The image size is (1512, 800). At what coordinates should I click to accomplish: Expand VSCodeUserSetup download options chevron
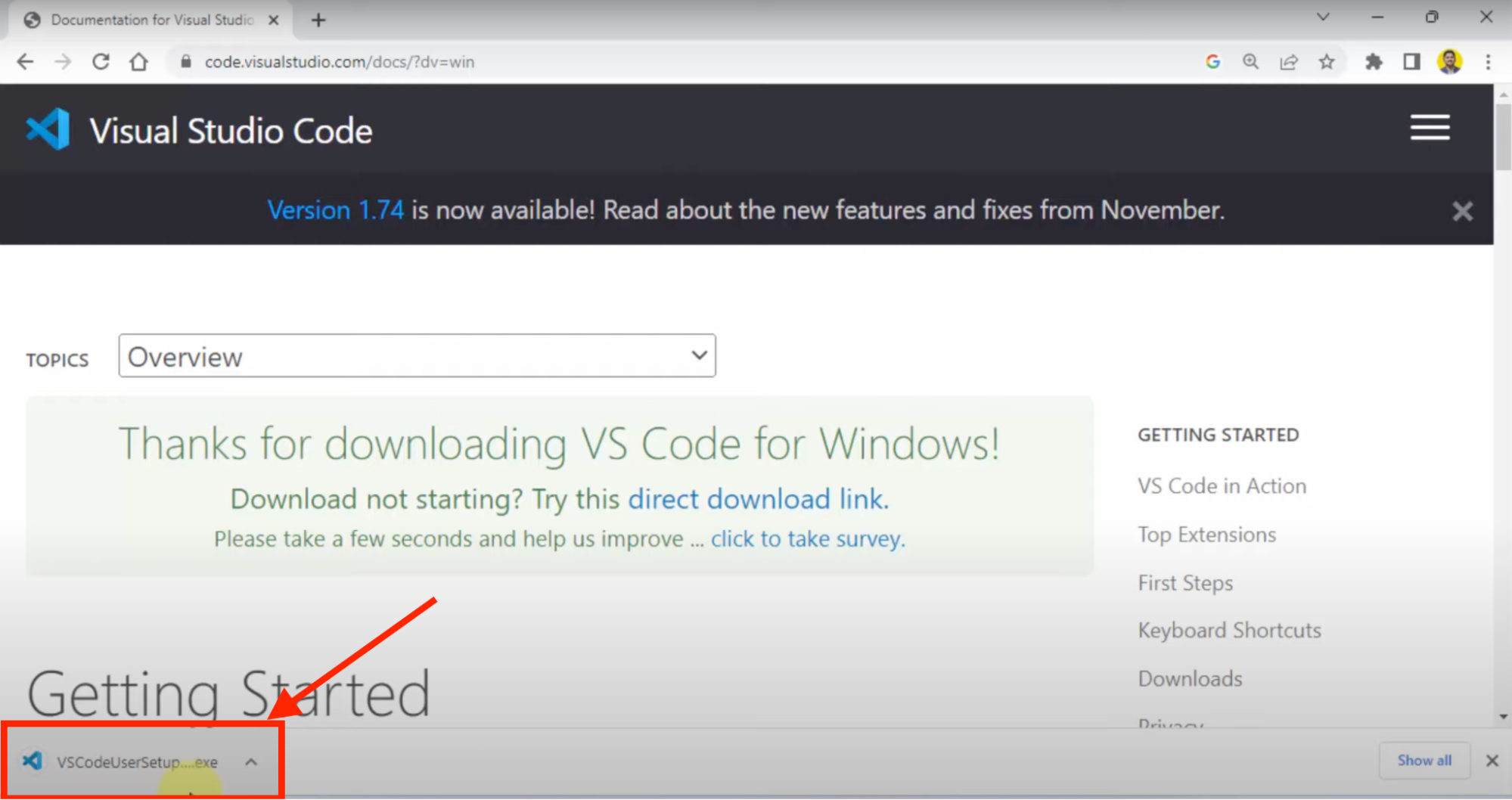point(251,761)
